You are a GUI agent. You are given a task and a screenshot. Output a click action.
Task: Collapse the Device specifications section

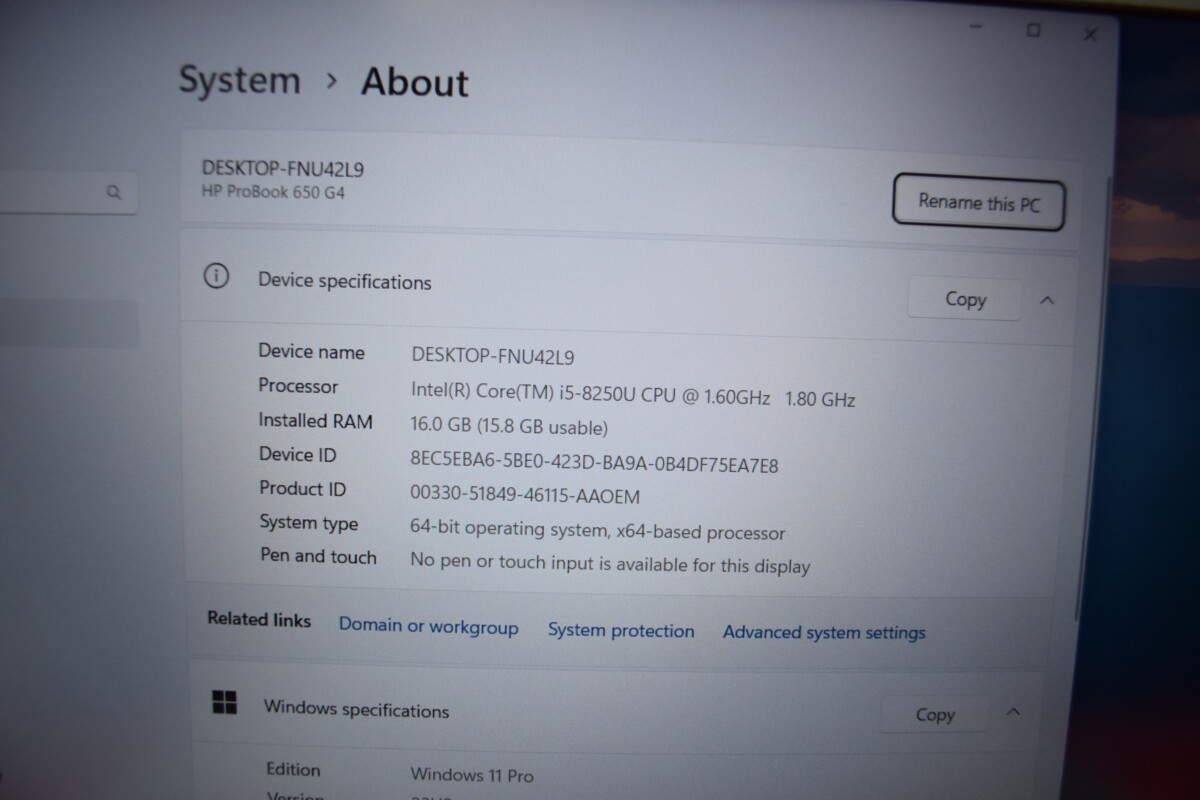pyautogui.click(x=1047, y=300)
